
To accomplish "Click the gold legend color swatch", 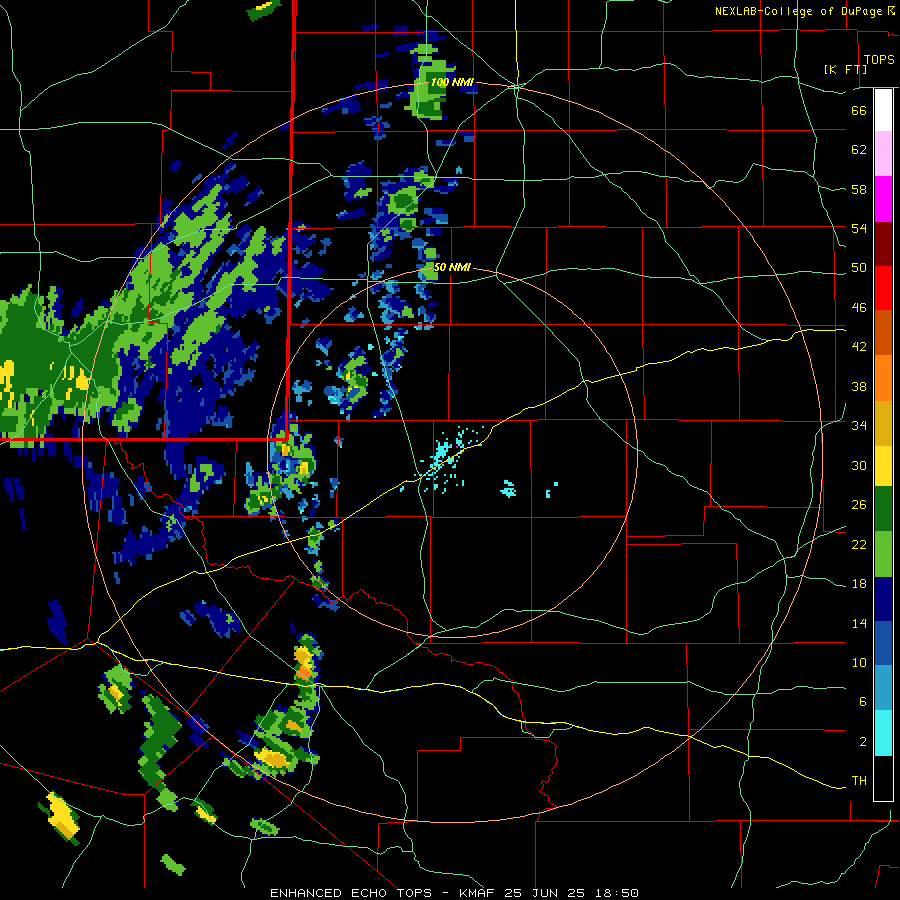I will [x=883, y=424].
